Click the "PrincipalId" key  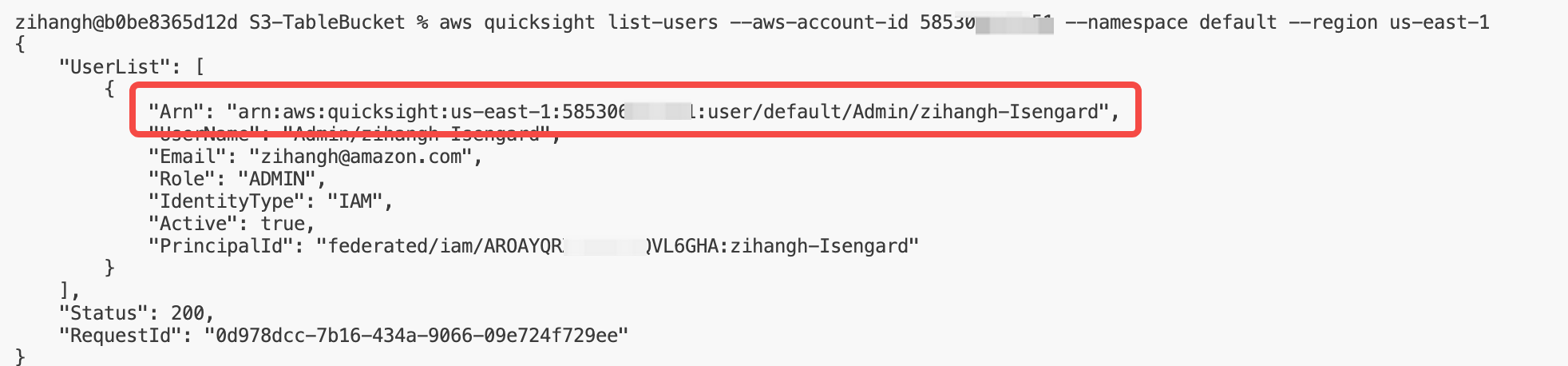216,246
